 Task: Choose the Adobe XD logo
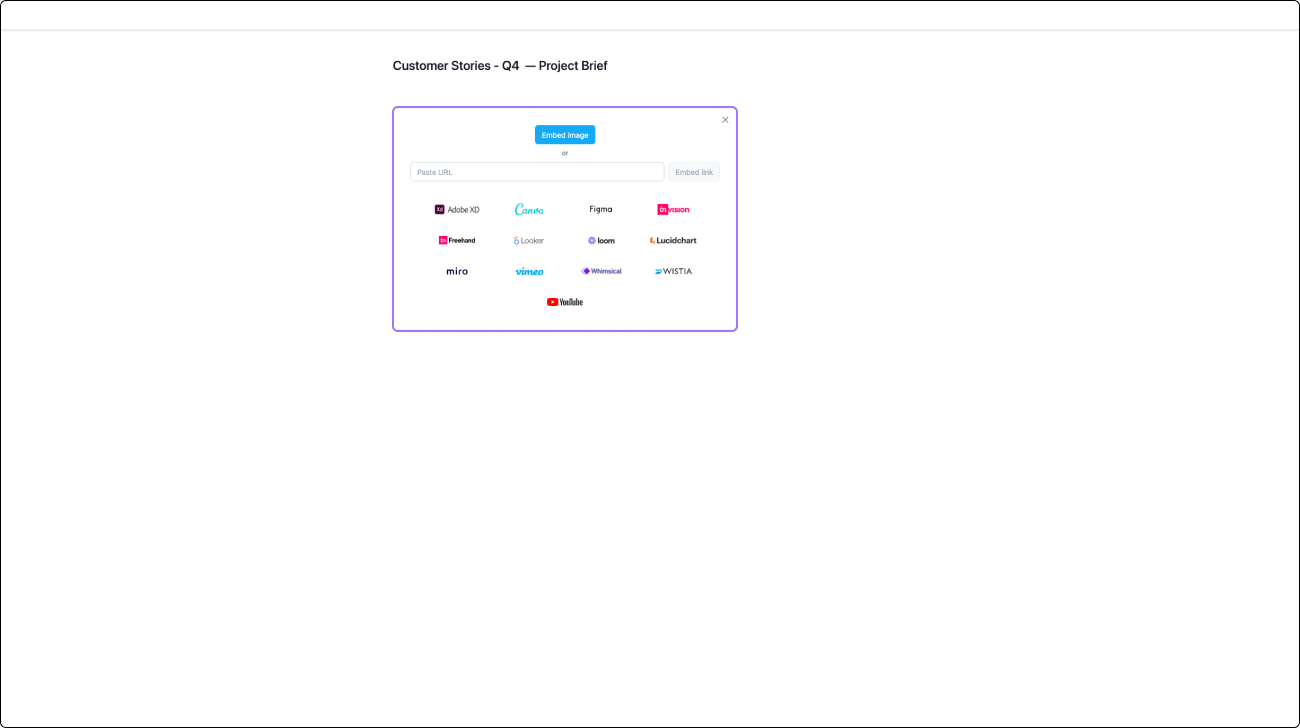click(457, 210)
